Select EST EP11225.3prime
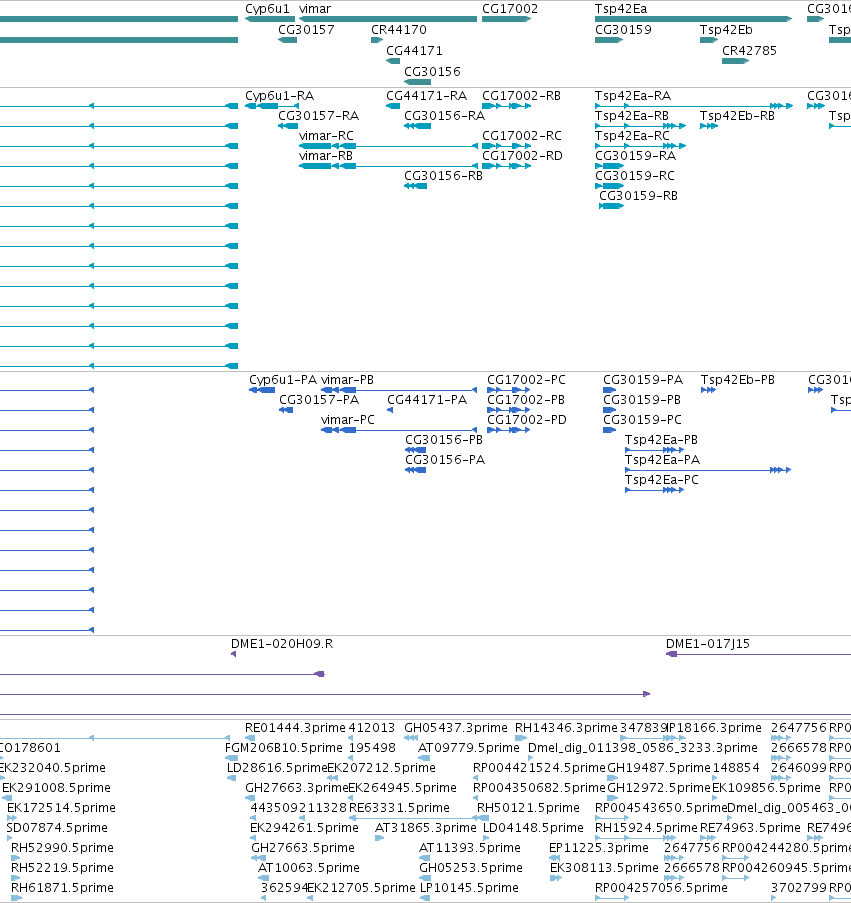 598,848
